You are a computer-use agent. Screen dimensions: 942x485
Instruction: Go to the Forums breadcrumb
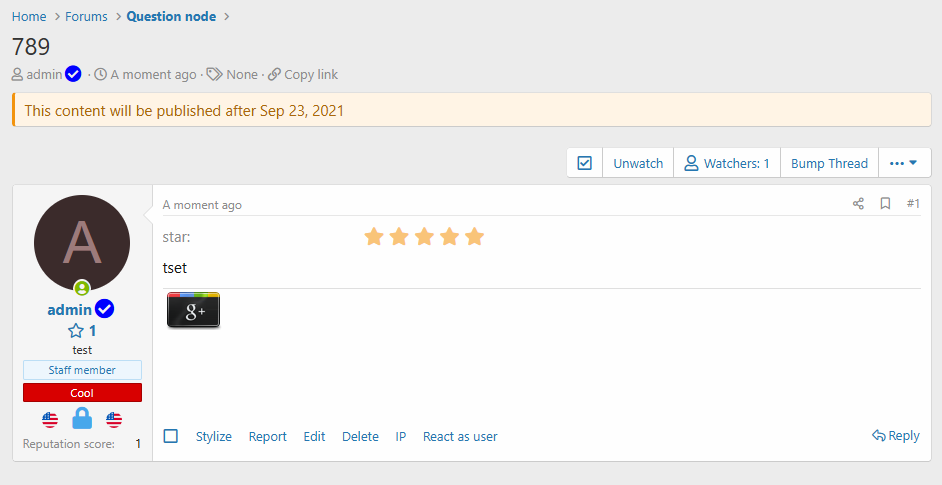point(86,17)
